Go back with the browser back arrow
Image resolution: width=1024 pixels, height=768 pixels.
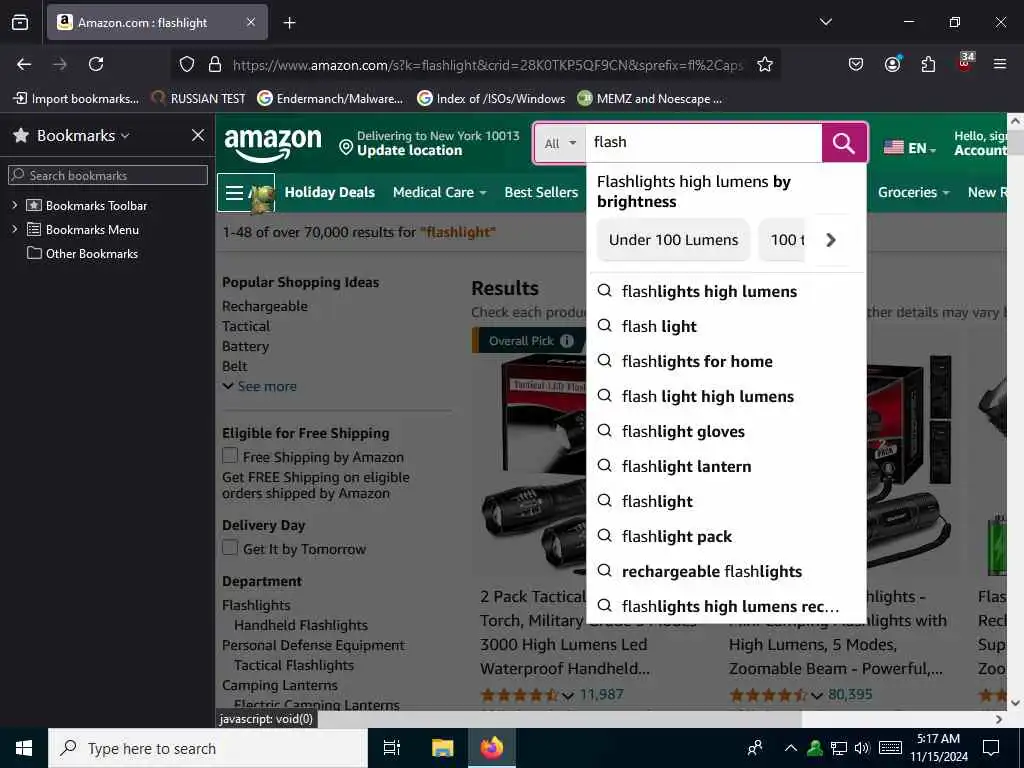[24, 64]
